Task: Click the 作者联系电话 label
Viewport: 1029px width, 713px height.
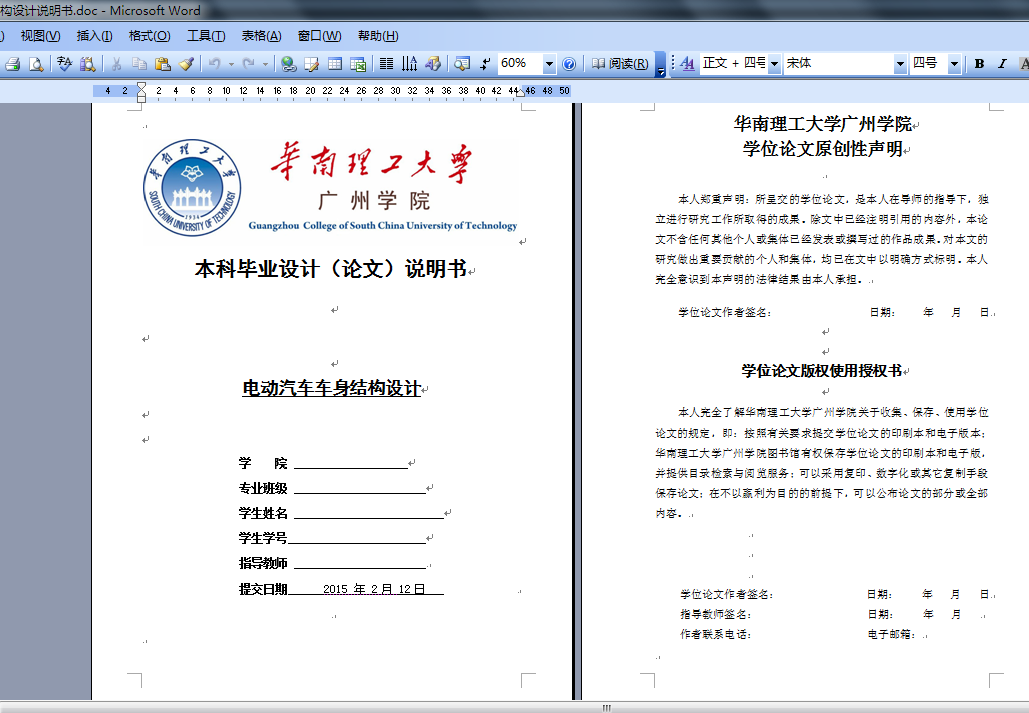Action: point(716,634)
